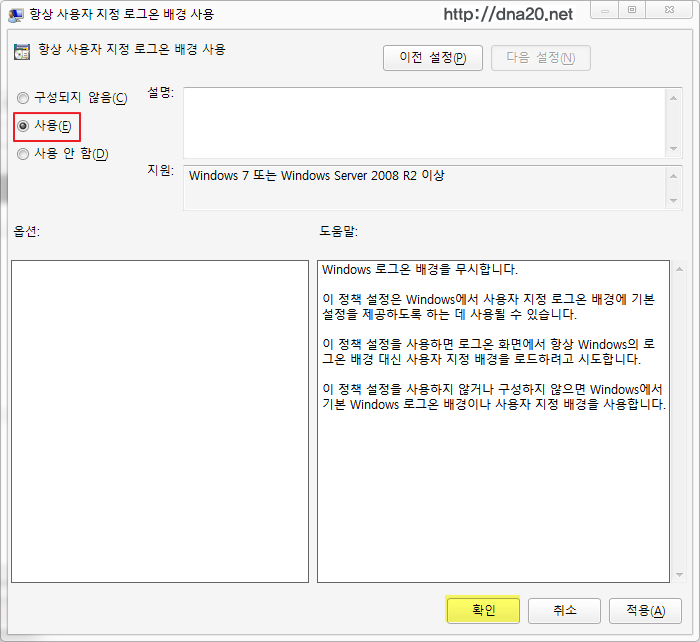Click the 설명 box scroll up arrow
Screen dimensions: 700x642
[673, 98]
